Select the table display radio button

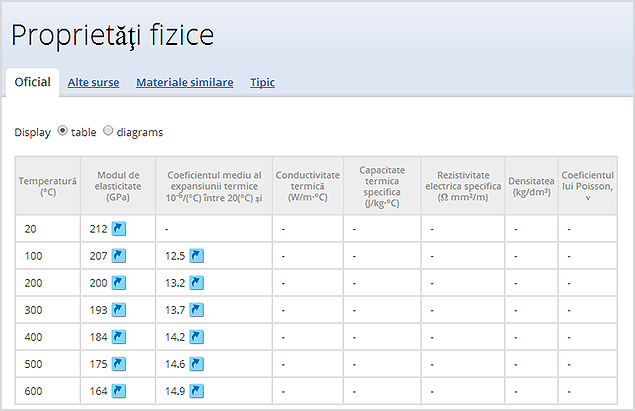[x=62, y=131]
